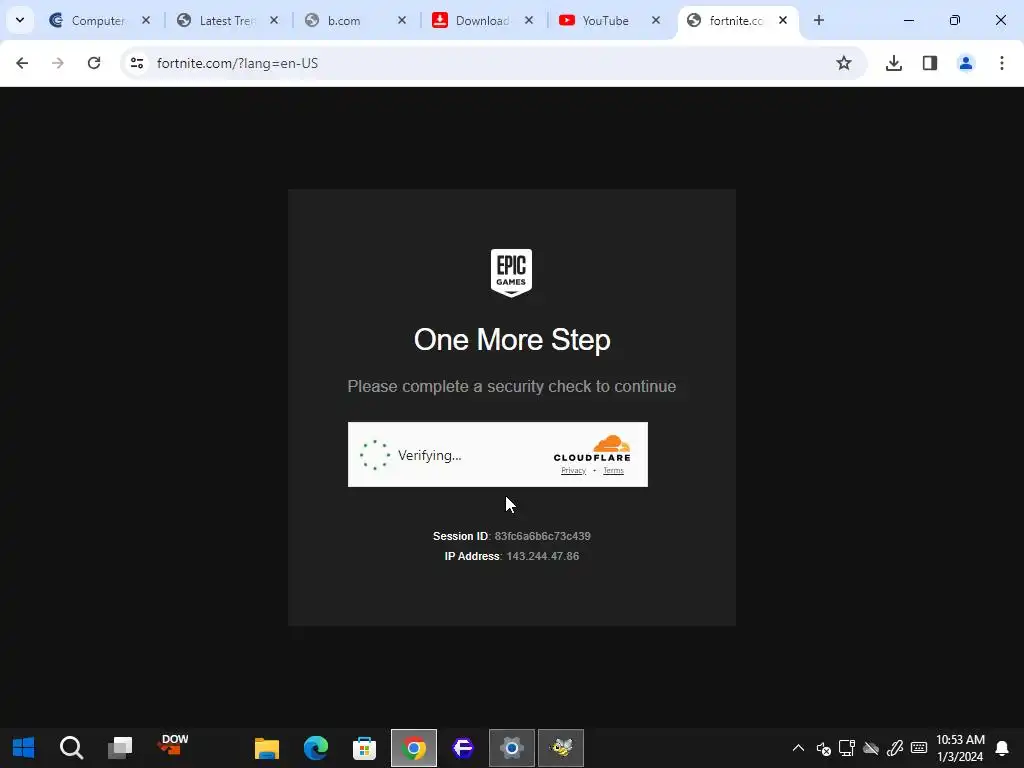Launch Microsoft Edge from taskbar
The height and width of the screenshot is (768, 1024).
coord(315,748)
